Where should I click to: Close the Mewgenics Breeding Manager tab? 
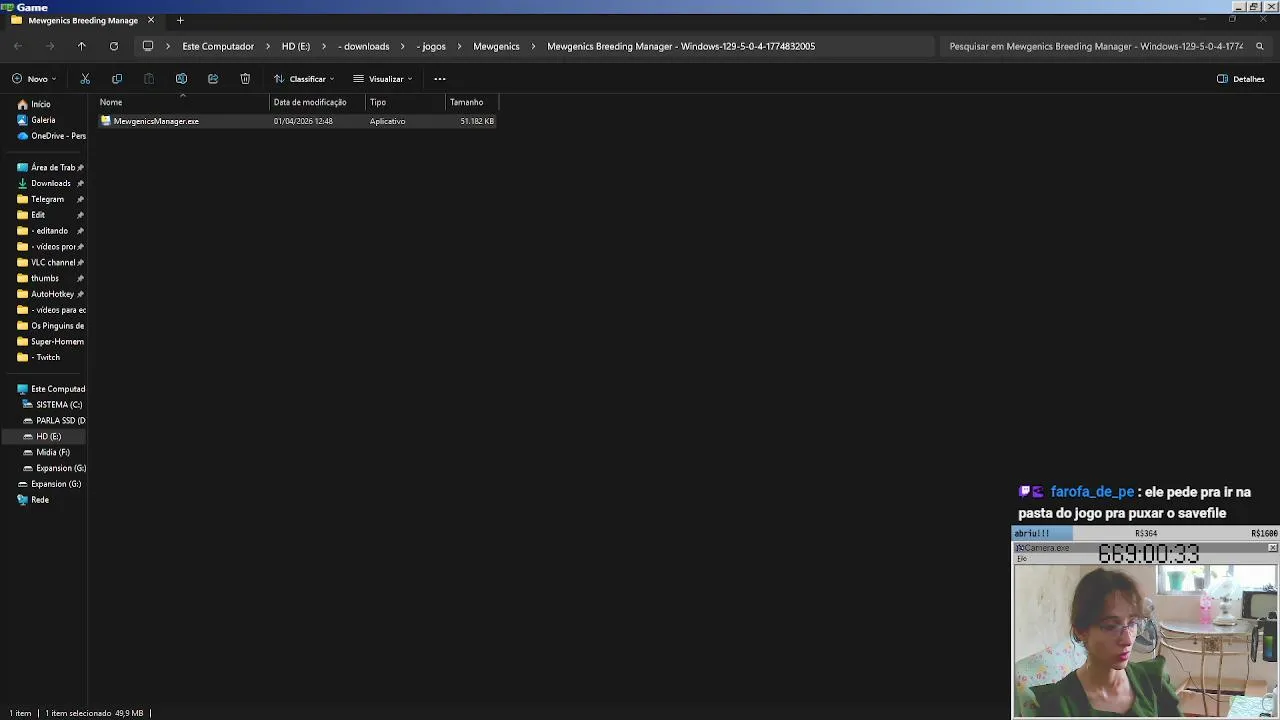tap(151, 20)
